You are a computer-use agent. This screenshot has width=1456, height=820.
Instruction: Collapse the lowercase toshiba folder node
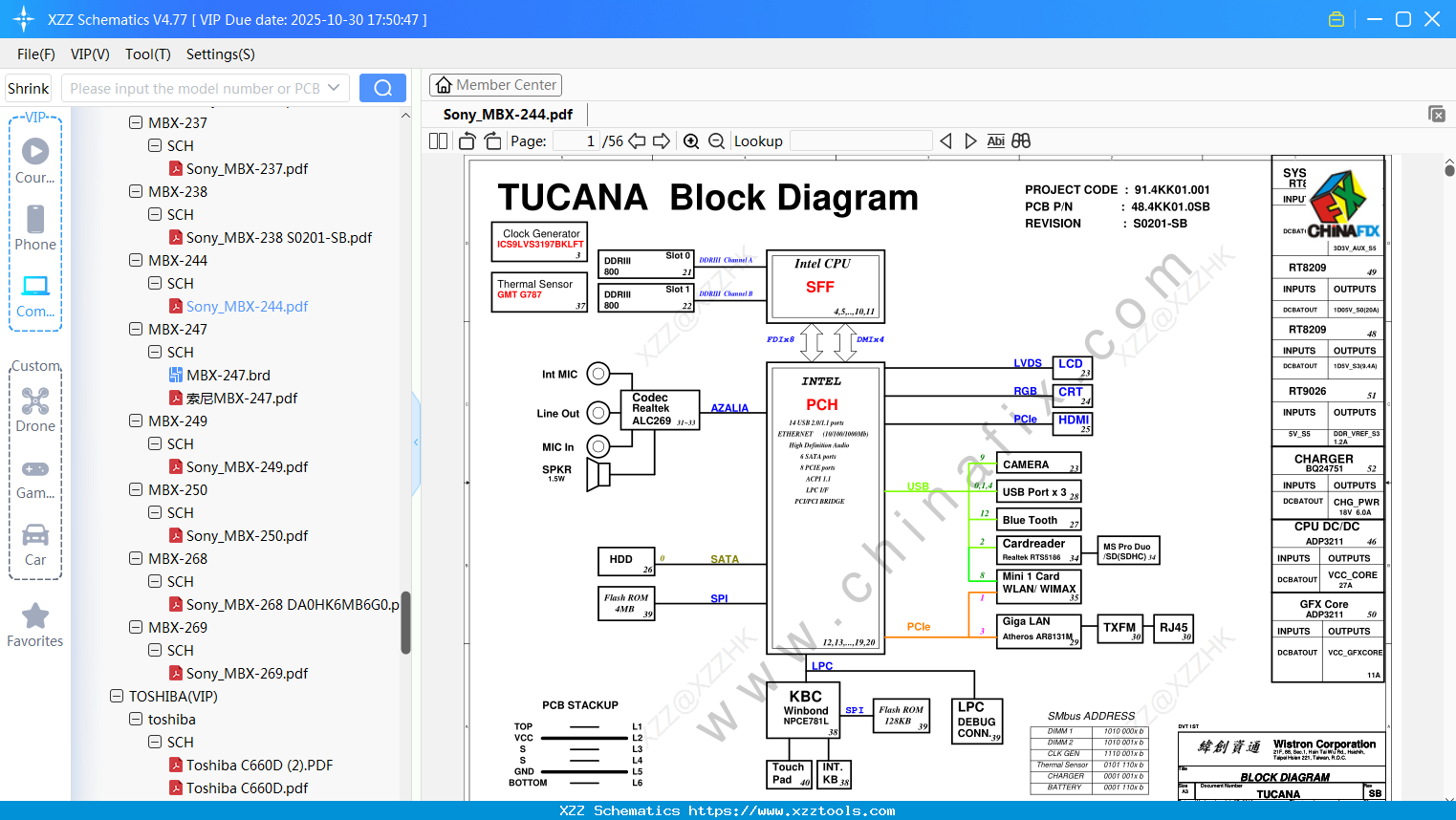click(136, 720)
